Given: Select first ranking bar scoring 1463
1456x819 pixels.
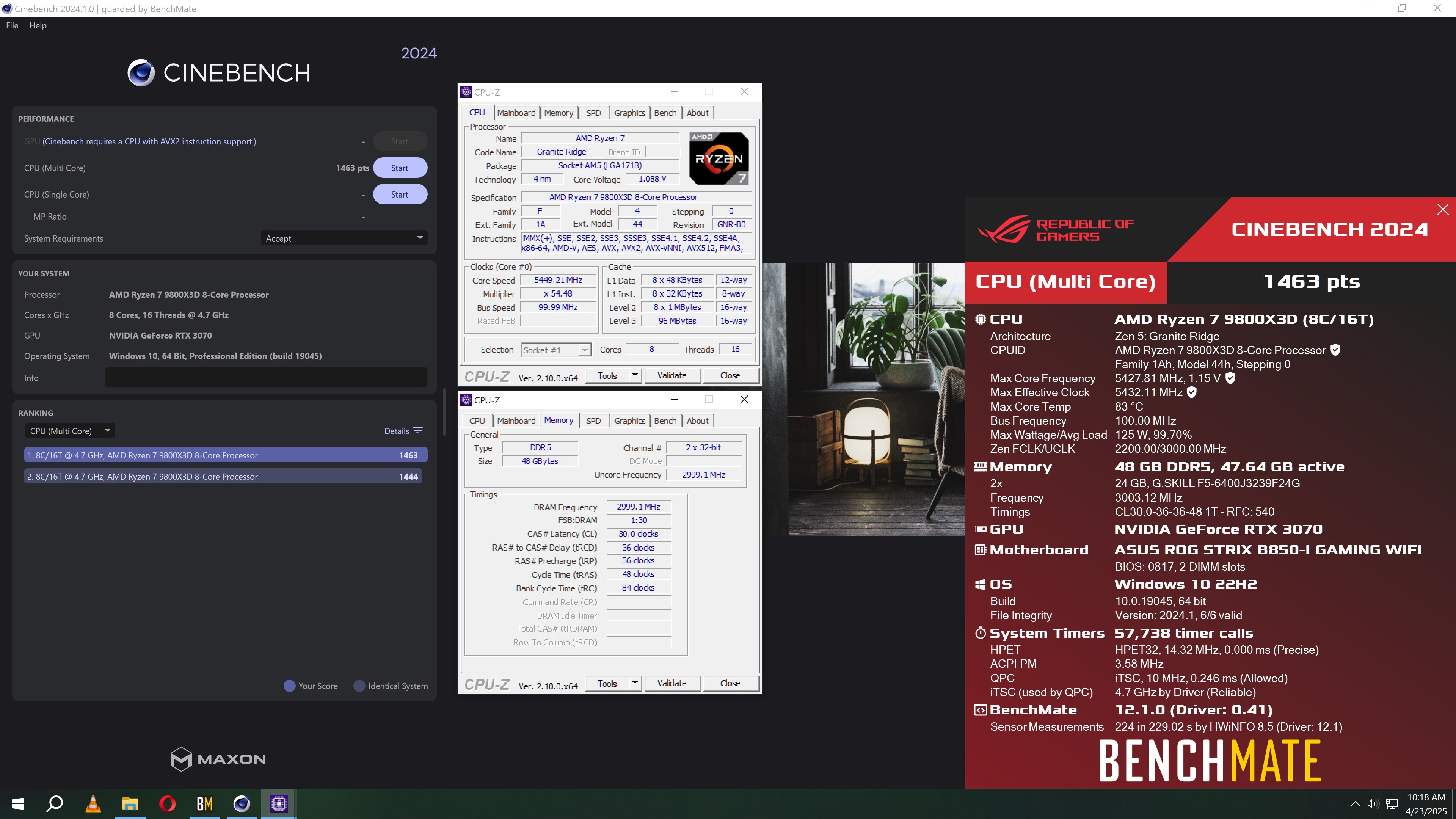Looking at the screenshot, I should coord(226,455).
